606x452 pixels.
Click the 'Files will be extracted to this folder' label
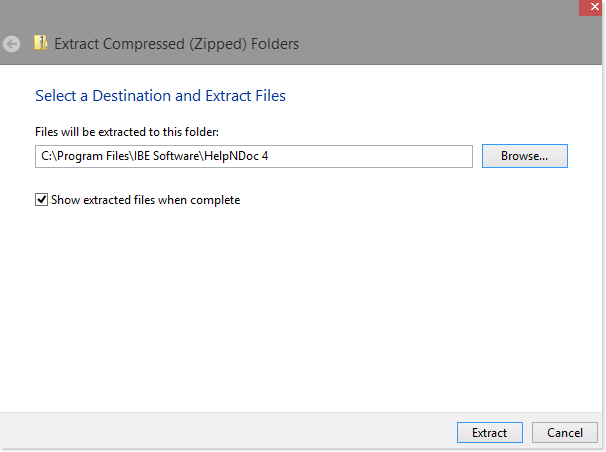coord(127,132)
